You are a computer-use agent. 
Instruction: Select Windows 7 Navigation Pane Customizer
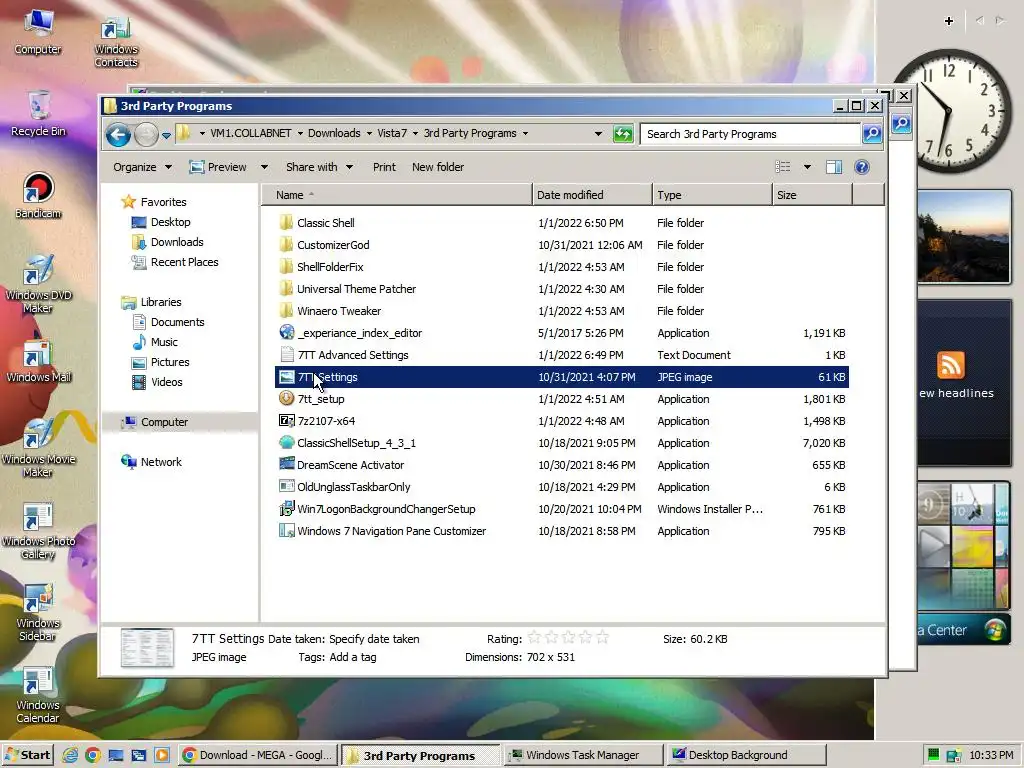coord(562,531)
